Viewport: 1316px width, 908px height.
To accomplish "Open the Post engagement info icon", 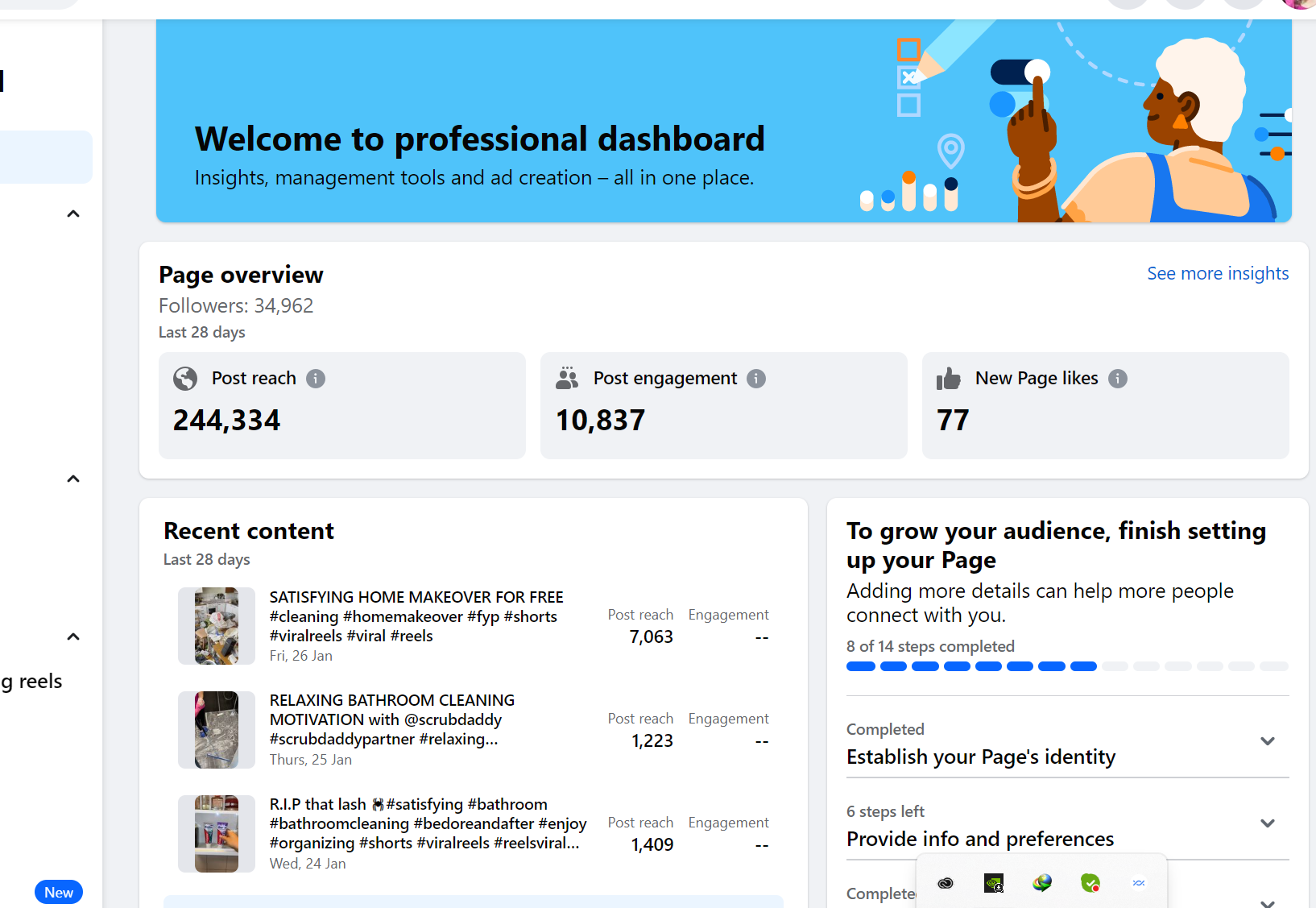I will coord(756,379).
